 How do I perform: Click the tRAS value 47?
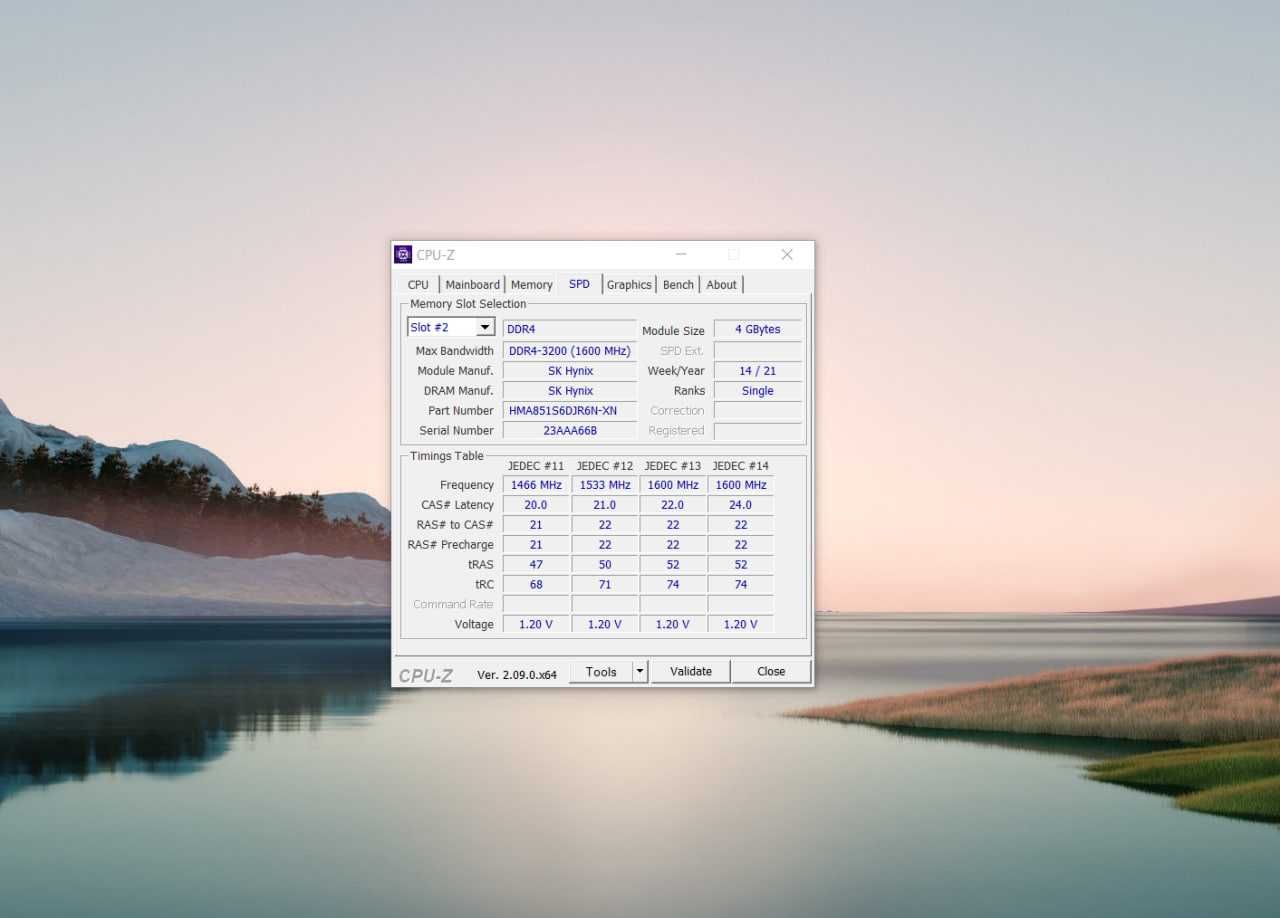(x=536, y=565)
